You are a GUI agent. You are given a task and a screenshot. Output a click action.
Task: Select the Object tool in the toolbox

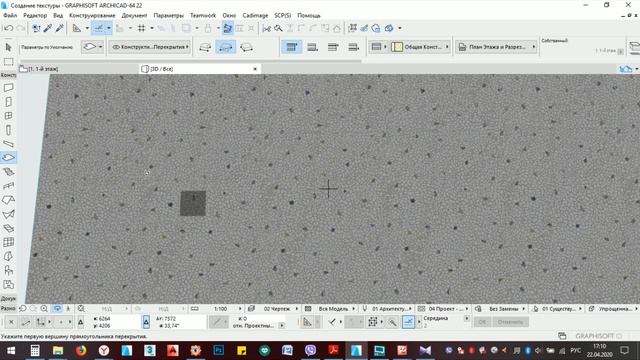pos(8,270)
